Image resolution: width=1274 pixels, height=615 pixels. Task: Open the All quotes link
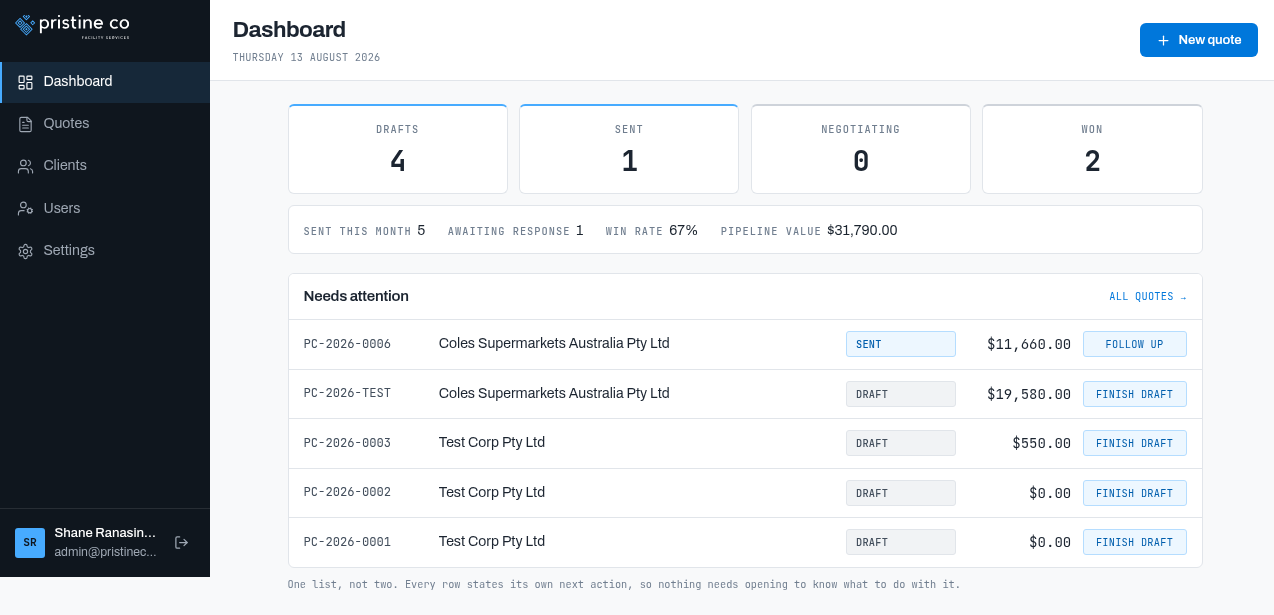point(1148,297)
